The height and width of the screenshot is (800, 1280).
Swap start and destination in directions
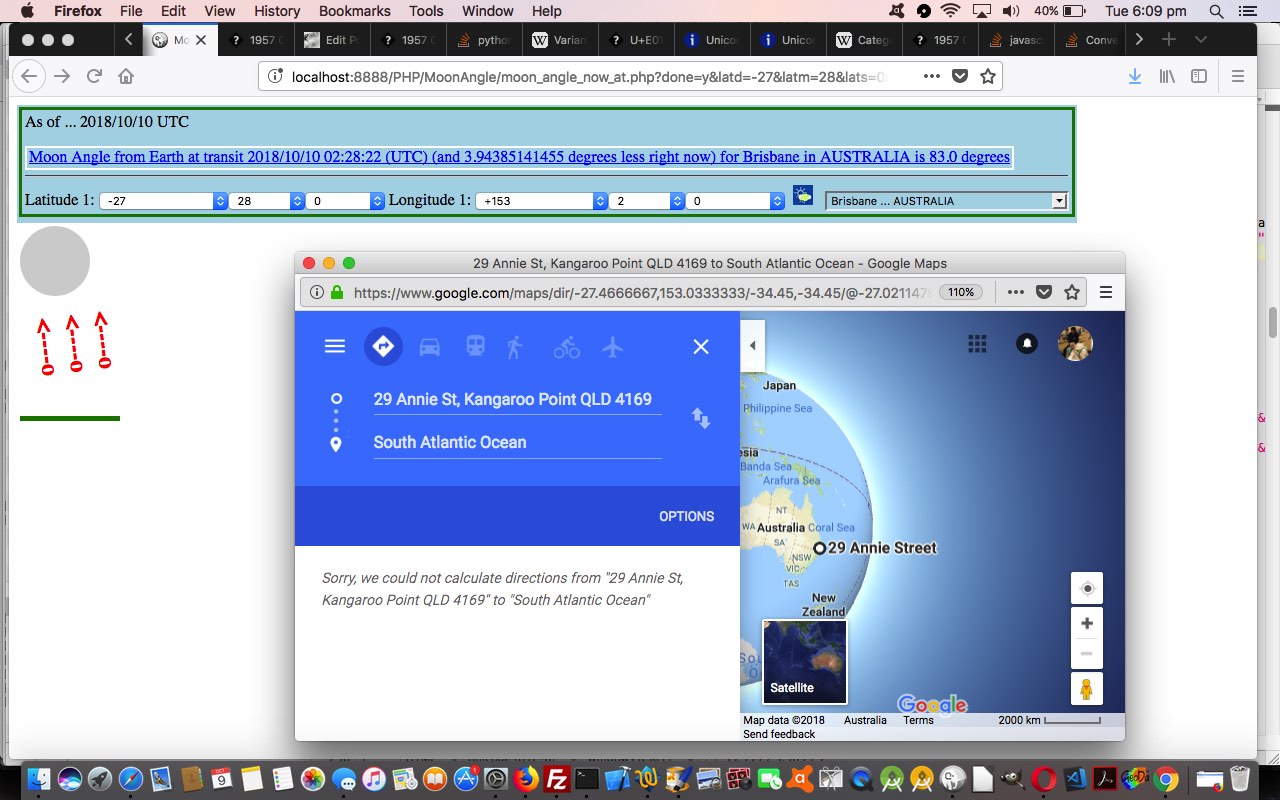click(x=701, y=419)
